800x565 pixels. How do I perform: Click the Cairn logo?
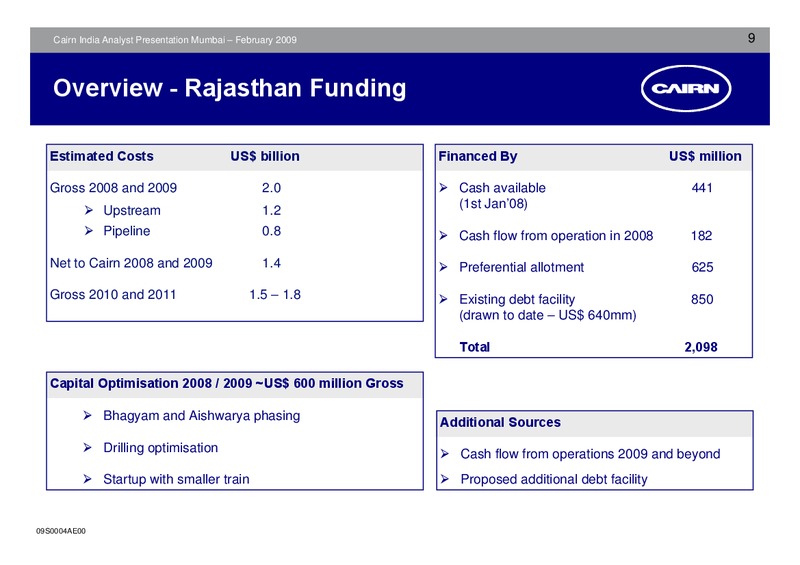[x=686, y=88]
